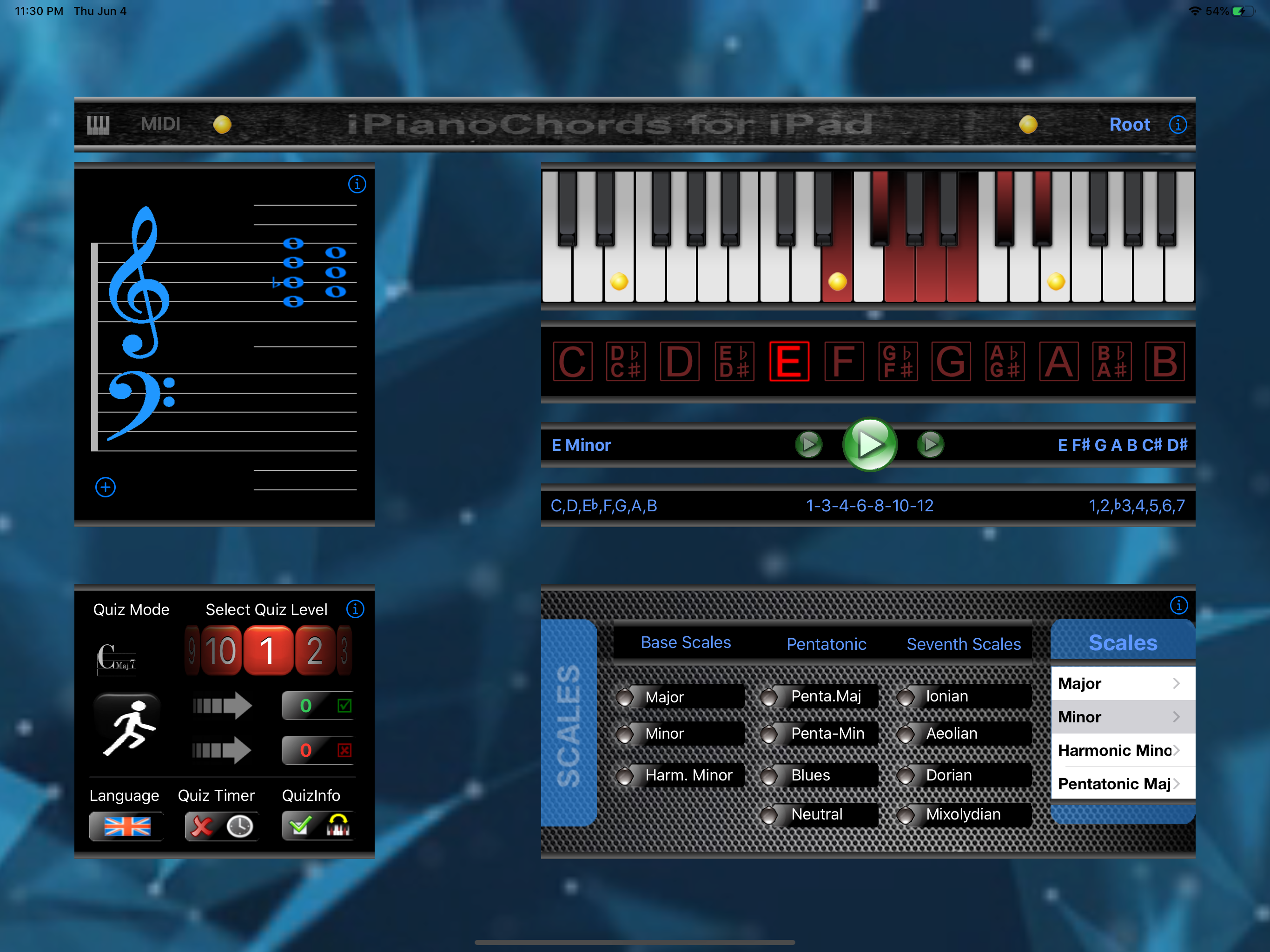Select root note B
This screenshot has width=1270, height=952.
click(x=1165, y=361)
